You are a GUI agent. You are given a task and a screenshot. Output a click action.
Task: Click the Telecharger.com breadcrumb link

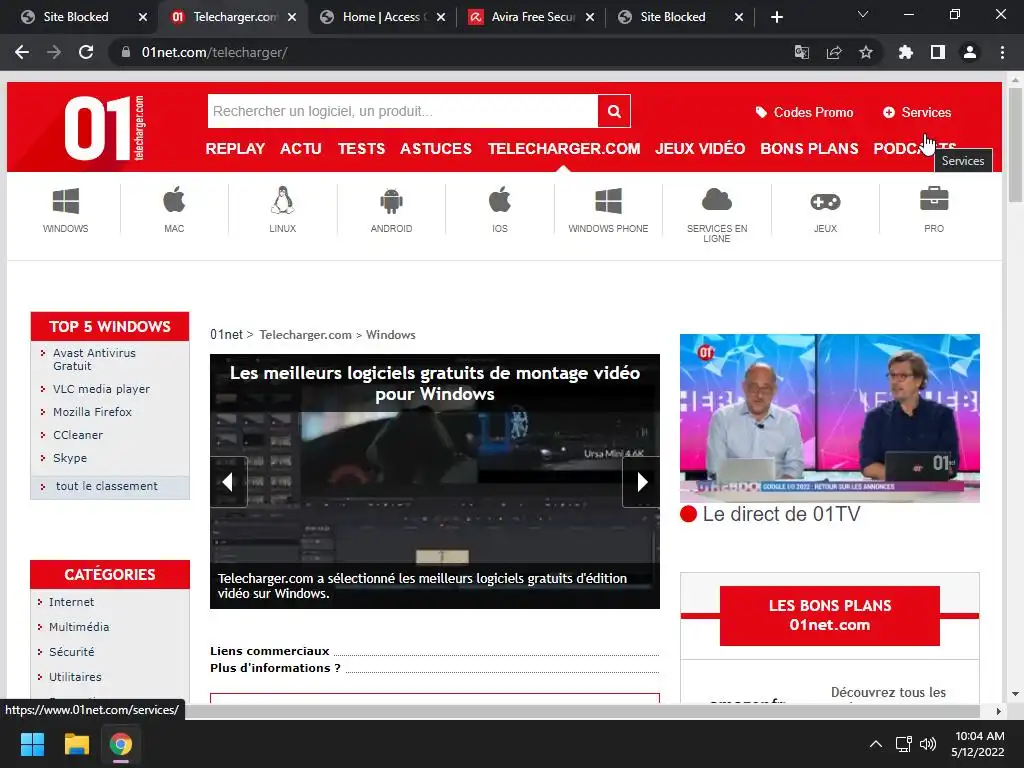[x=305, y=334]
